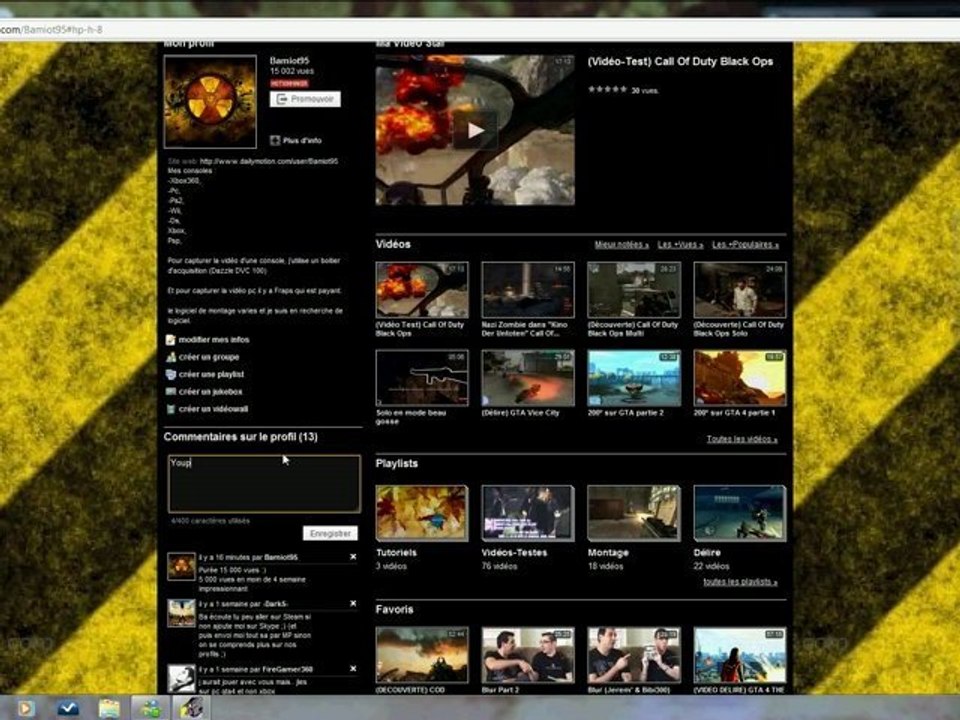Delete the comment posted by -DarkS-
960x720 pixels.
tap(353, 604)
